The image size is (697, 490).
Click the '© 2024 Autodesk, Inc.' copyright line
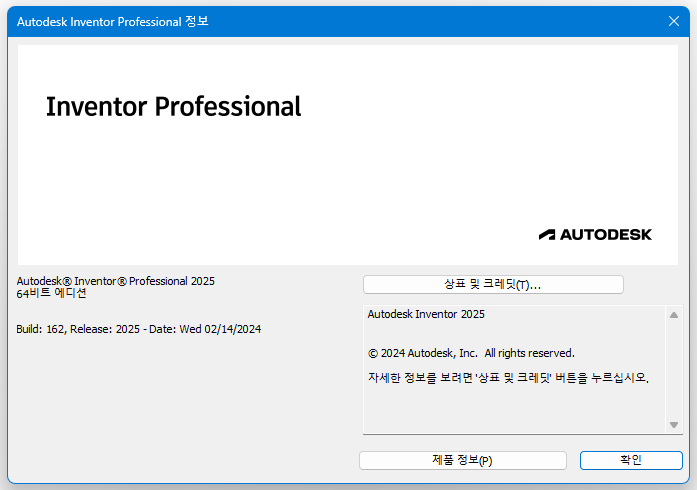point(471,353)
